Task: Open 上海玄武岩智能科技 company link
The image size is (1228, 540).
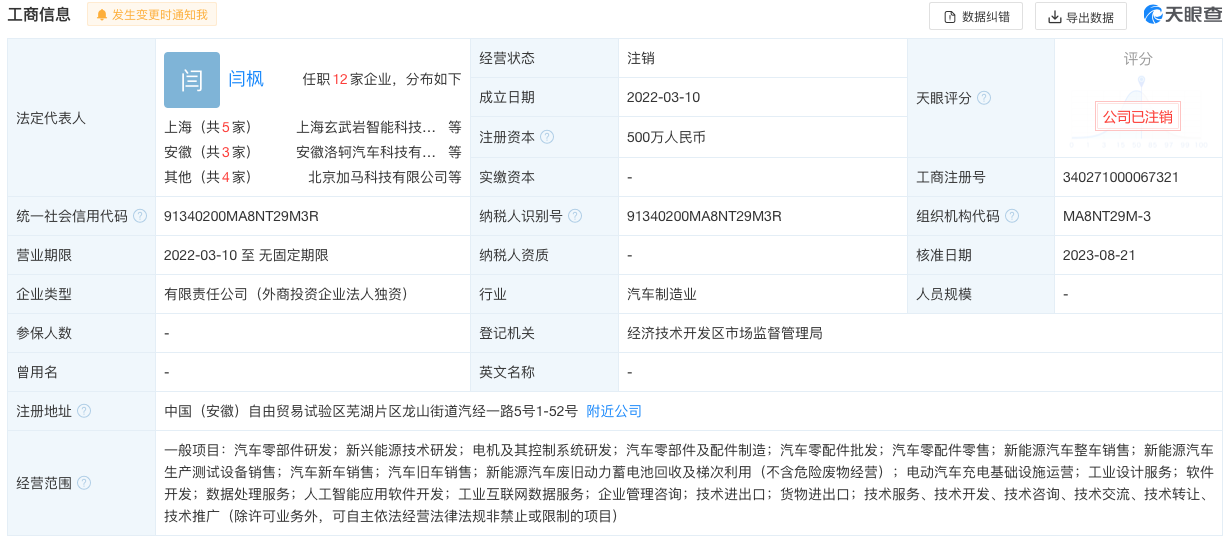Action: [x=367, y=127]
